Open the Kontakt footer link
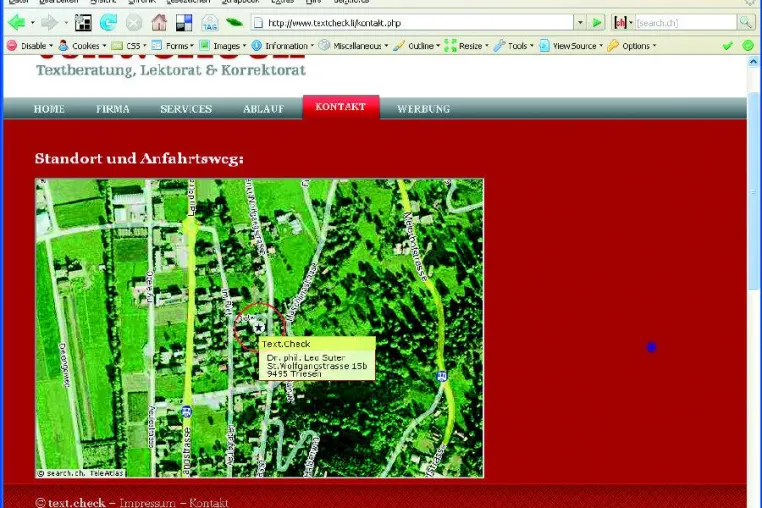 pos(208,503)
